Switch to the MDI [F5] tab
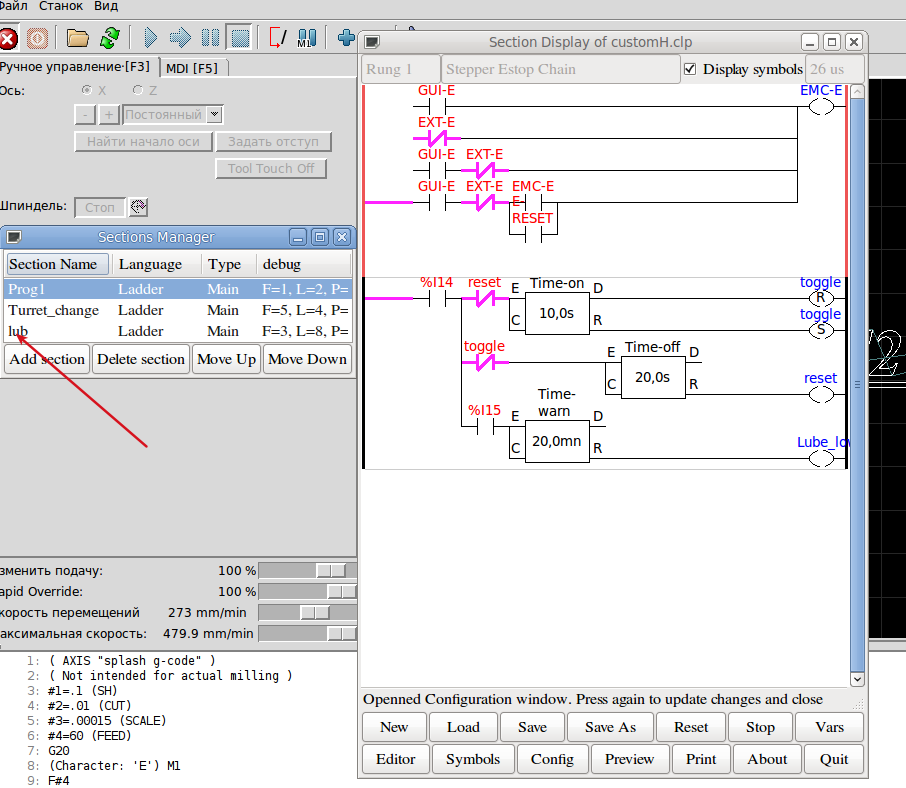 pos(192,68)
